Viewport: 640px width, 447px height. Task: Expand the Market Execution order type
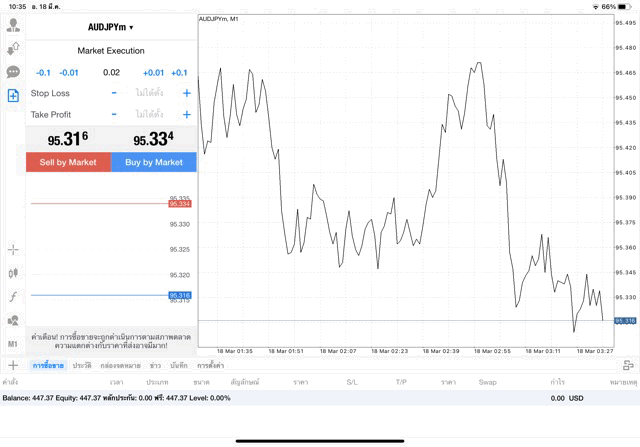click(111, 50)
